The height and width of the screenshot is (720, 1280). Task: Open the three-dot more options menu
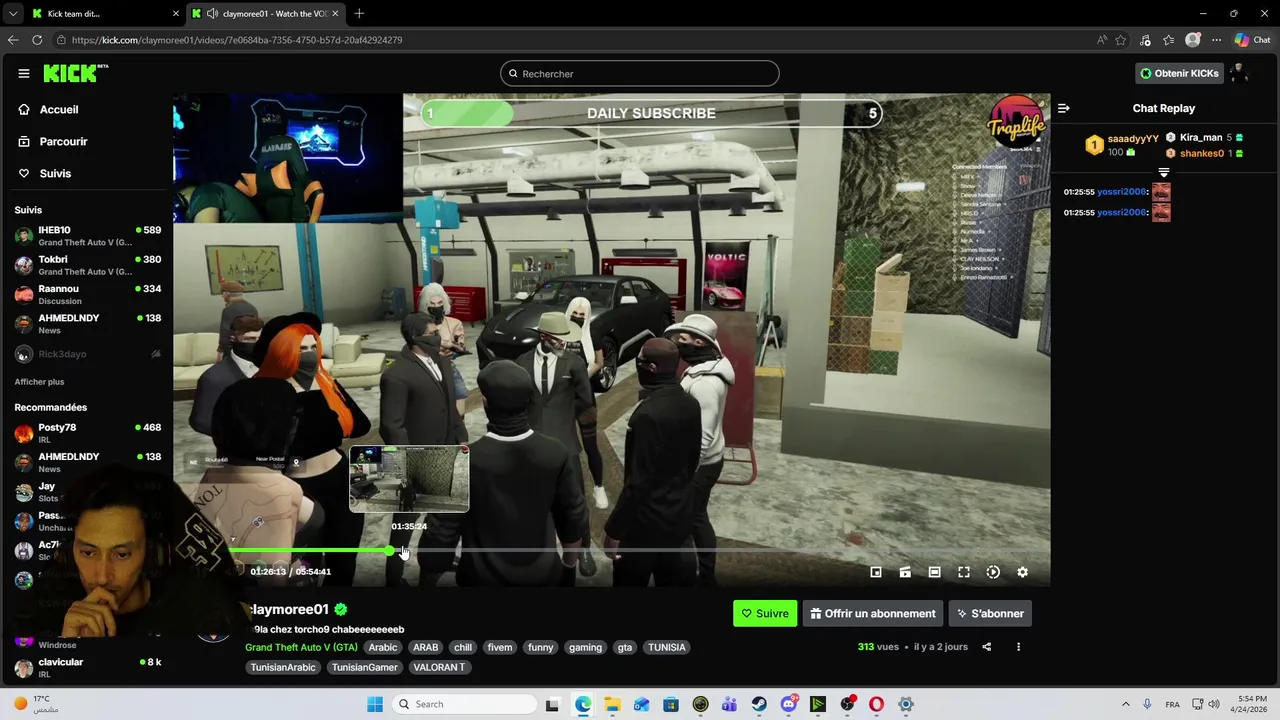(1018, 647)
